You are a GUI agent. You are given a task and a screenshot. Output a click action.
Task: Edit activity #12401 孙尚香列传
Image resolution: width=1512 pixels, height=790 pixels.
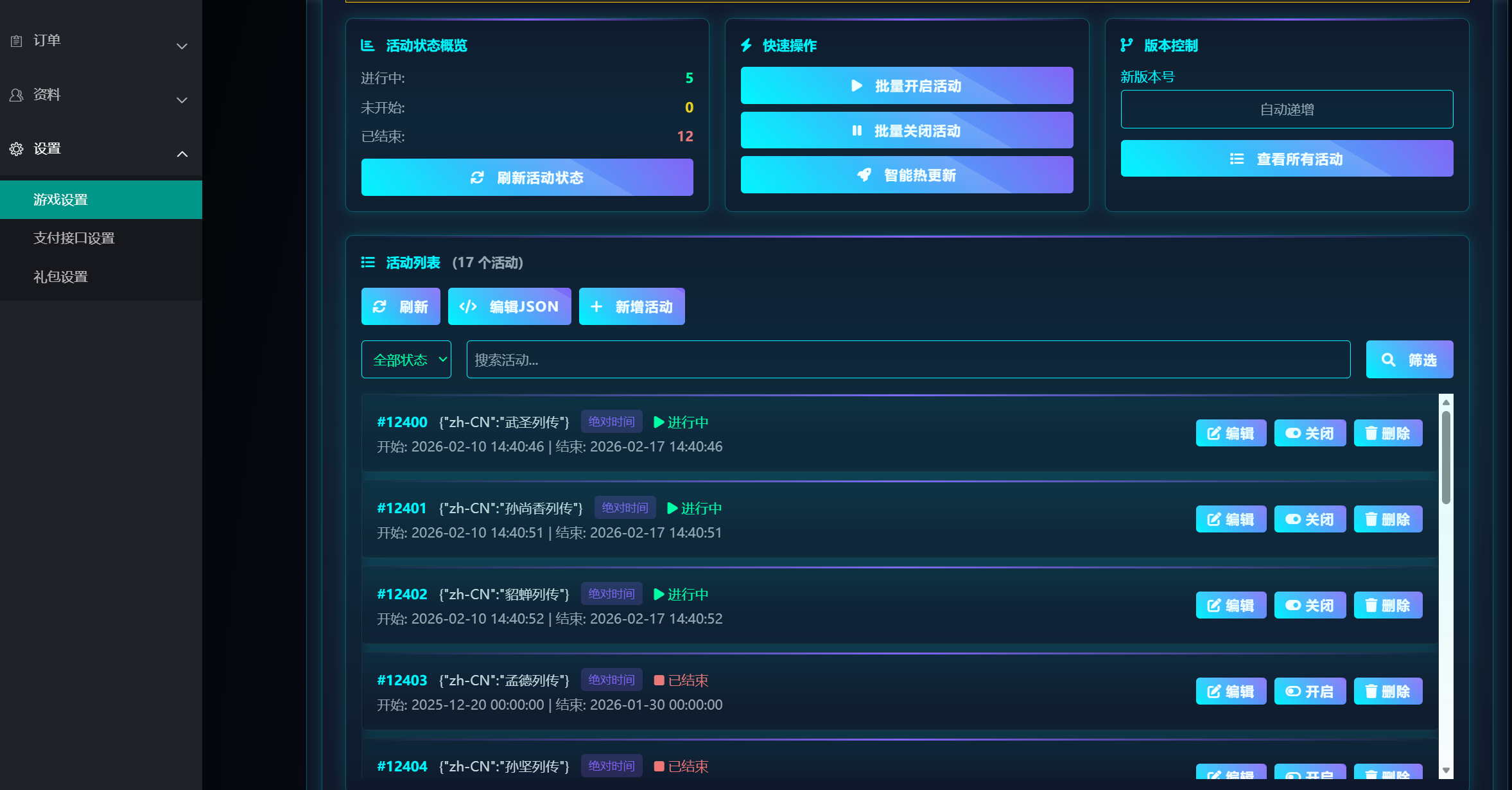(1230, 520)
